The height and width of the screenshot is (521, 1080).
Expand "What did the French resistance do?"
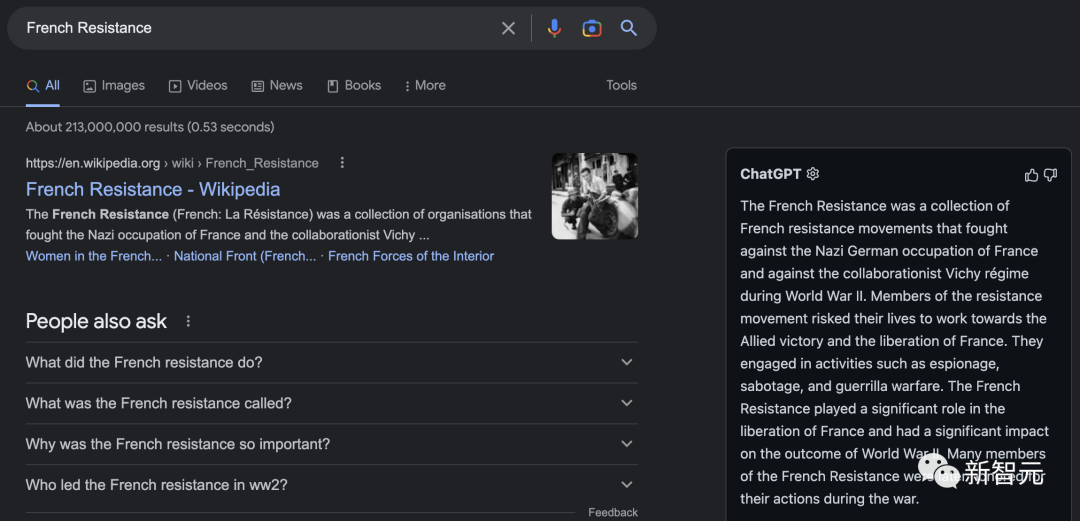tap(627, 362)
